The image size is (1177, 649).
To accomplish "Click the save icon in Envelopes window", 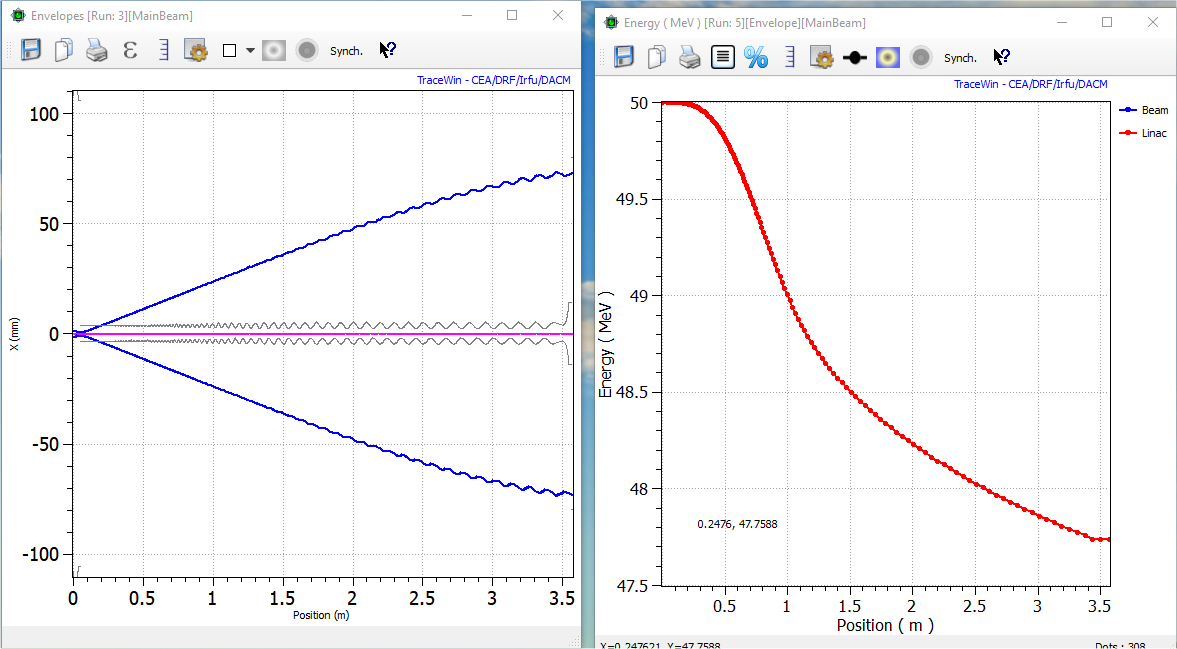I will pyautogui.click(x=31, y=50).
